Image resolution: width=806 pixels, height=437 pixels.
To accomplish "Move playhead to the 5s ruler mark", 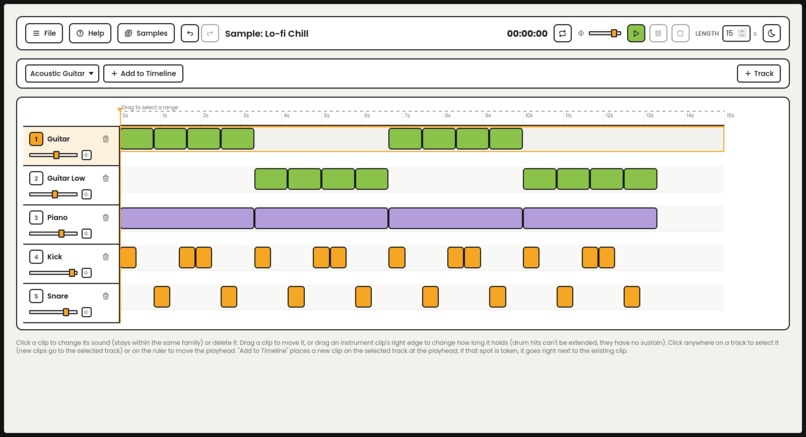I will (x=324, y=116).
